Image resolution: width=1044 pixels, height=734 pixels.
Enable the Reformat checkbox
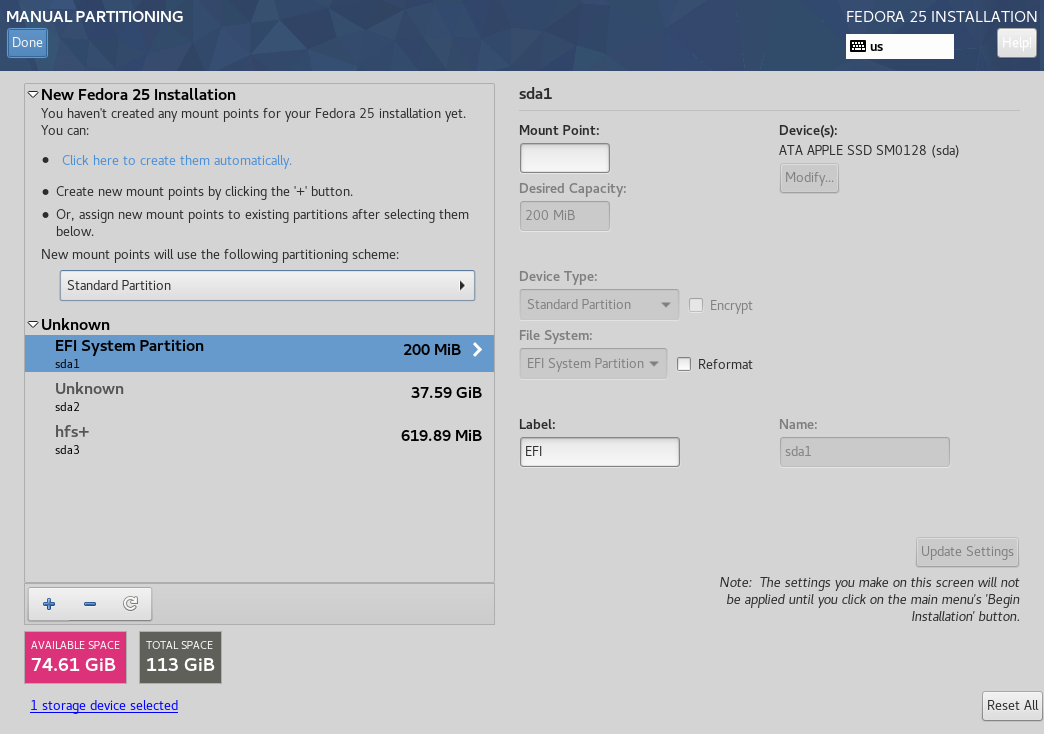pyautogui.click(x=684, y=364)
